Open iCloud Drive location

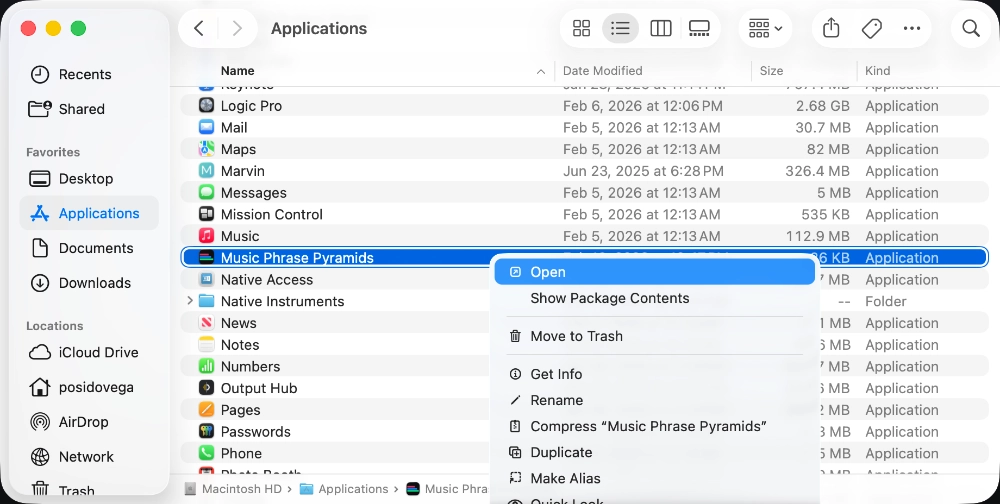[89, 352]
